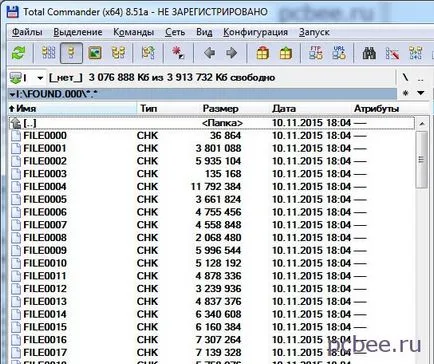
Task: Open the Файлы menu
Action: 27,32
